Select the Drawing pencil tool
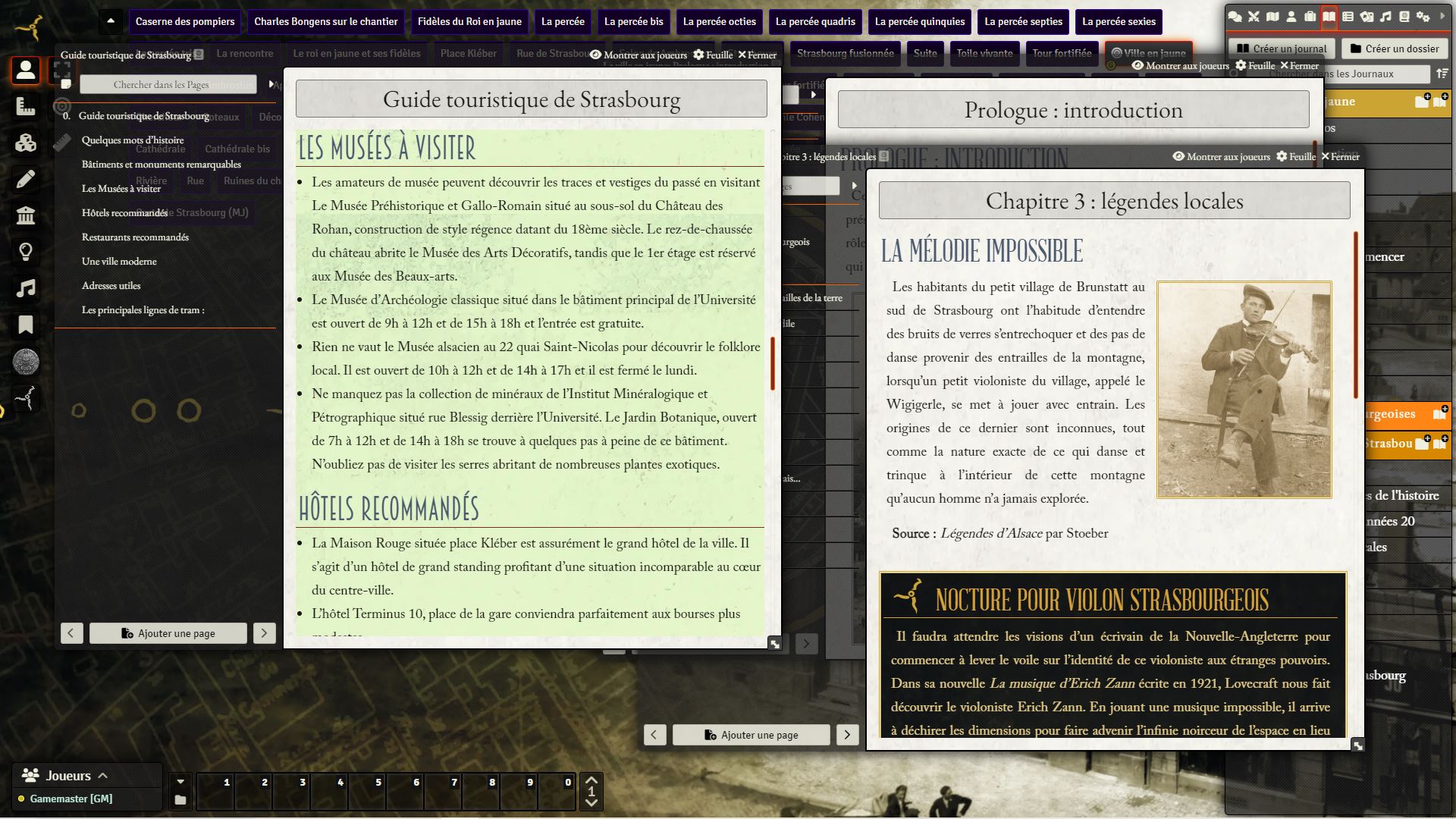The width and height of the screenshot is (1456, 819). pyautogui.click(x=26, y=180)
